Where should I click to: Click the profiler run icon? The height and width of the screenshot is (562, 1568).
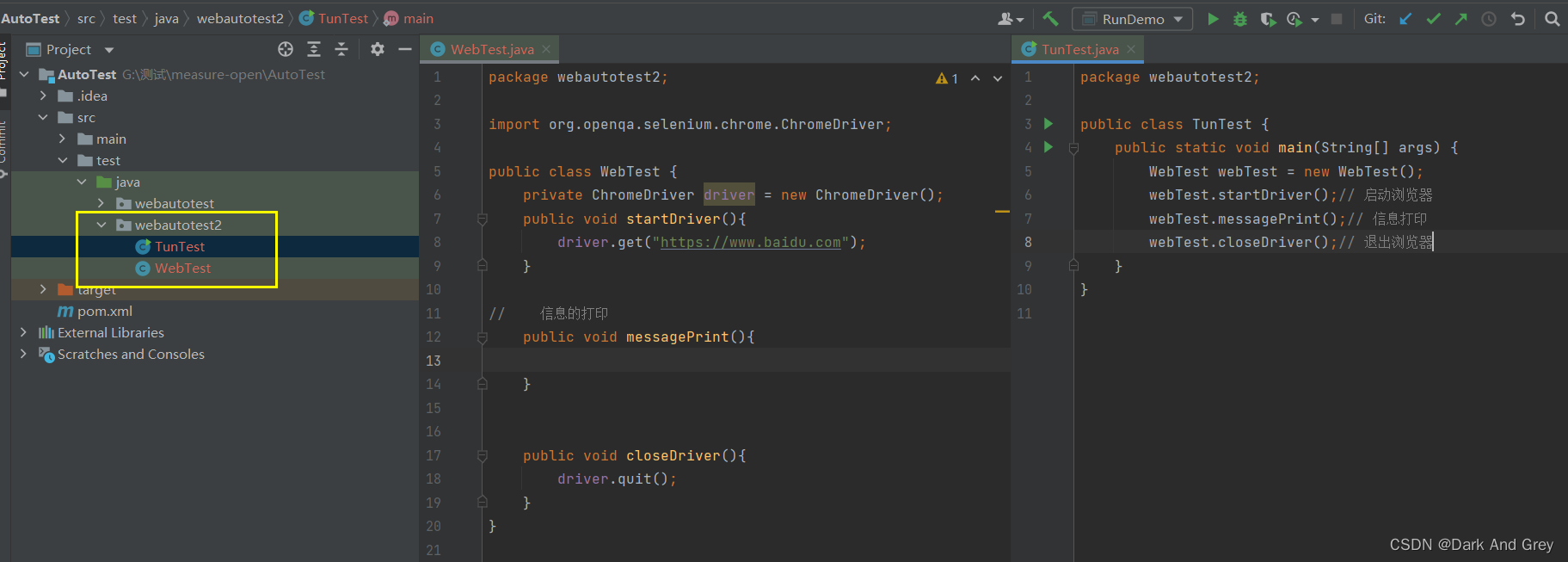coord(1294,19)
